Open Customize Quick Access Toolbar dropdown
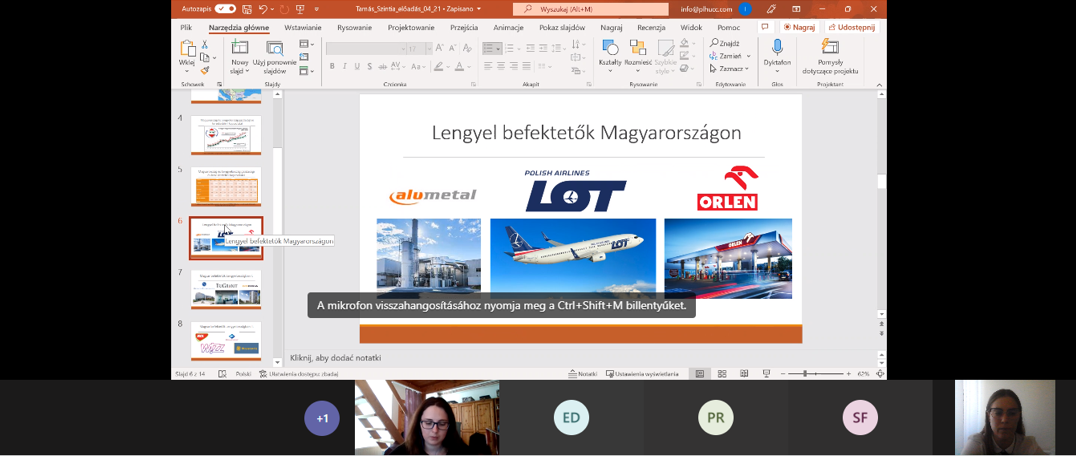Viewport: 1076px width, 457px height. point(316,9)
